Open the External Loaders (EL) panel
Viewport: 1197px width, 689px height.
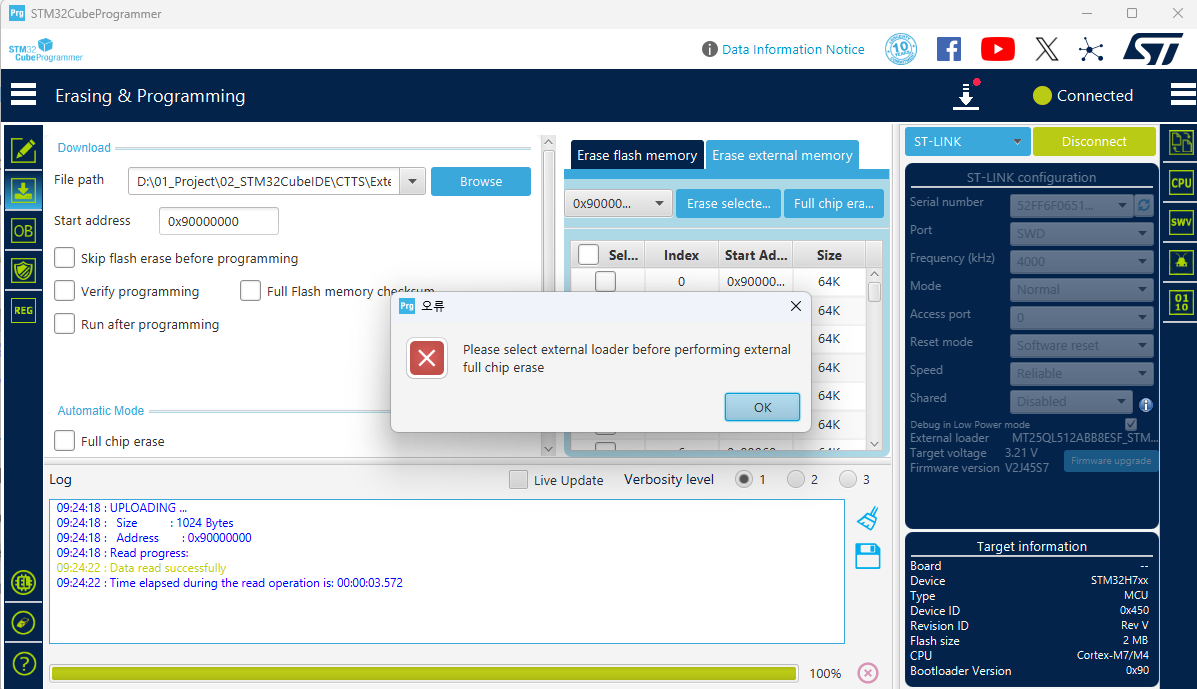pos(23,582)
